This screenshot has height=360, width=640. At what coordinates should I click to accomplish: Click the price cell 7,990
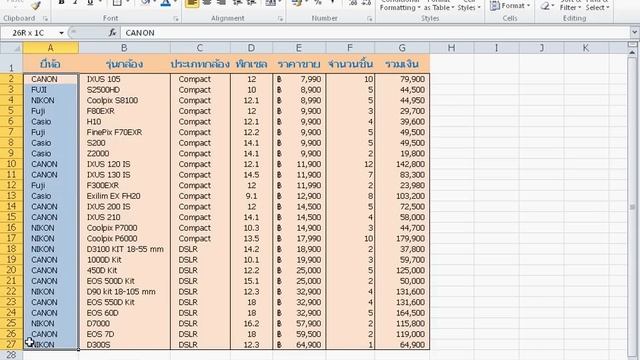299,79
